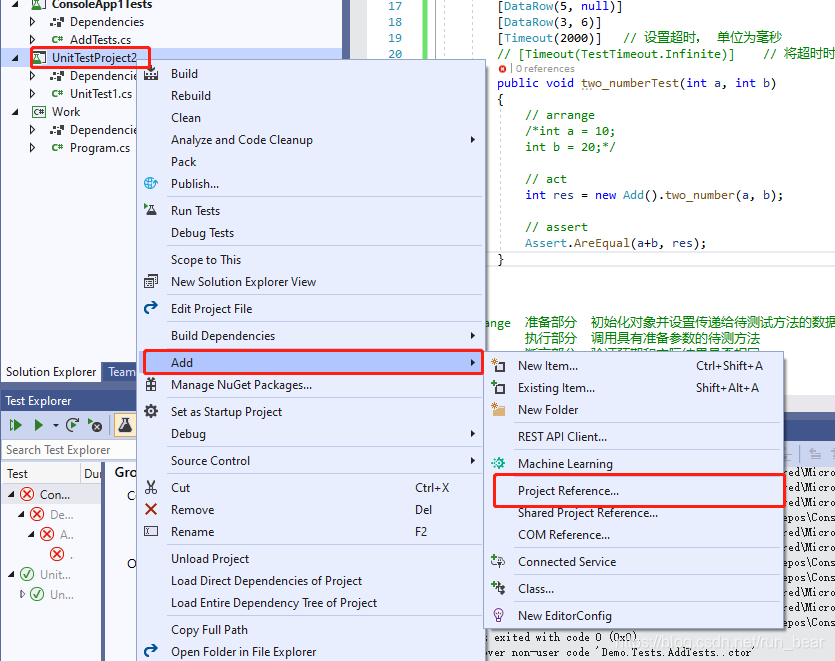The image size is (835, 661).
Task: Click the UnitTestProject2 project icon
Action: 39,58
